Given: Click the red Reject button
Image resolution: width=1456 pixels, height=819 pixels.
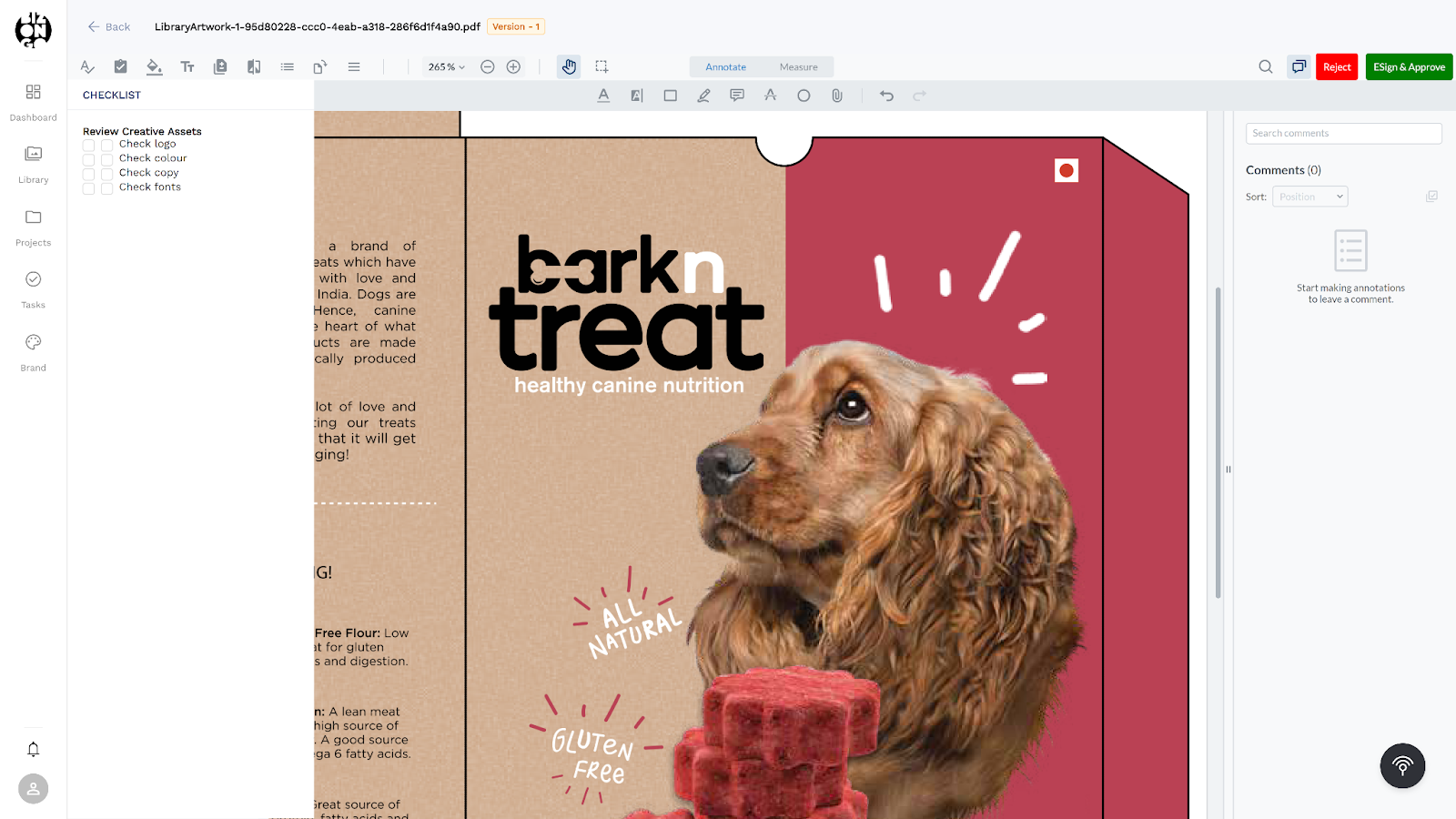Looking at the screenshot, I should click(x=1337, y=67).
